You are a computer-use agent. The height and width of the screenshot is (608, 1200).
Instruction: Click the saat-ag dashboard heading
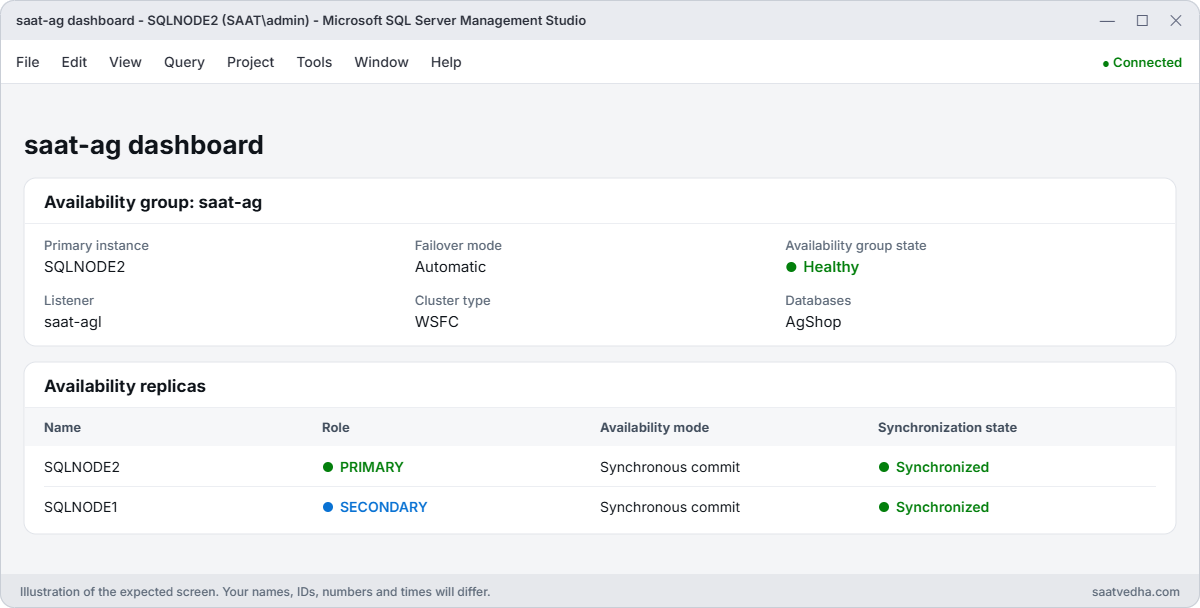pyautogui.click(x=144, y=145)
